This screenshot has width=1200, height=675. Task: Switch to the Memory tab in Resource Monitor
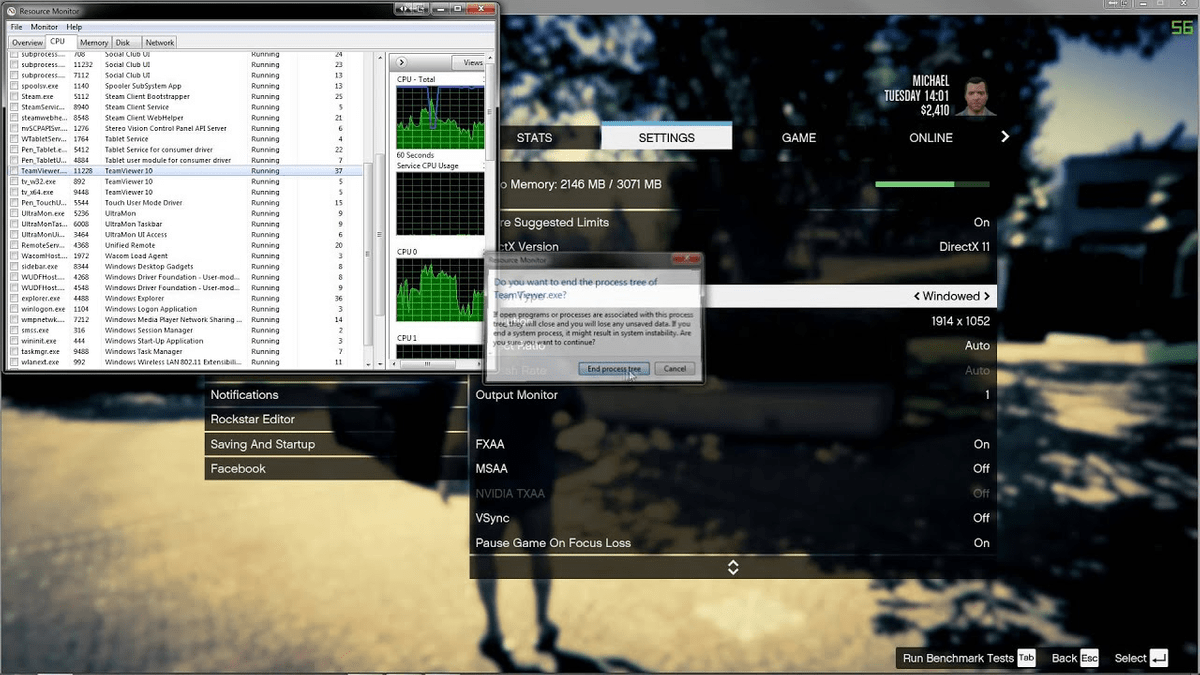(93, 42)
